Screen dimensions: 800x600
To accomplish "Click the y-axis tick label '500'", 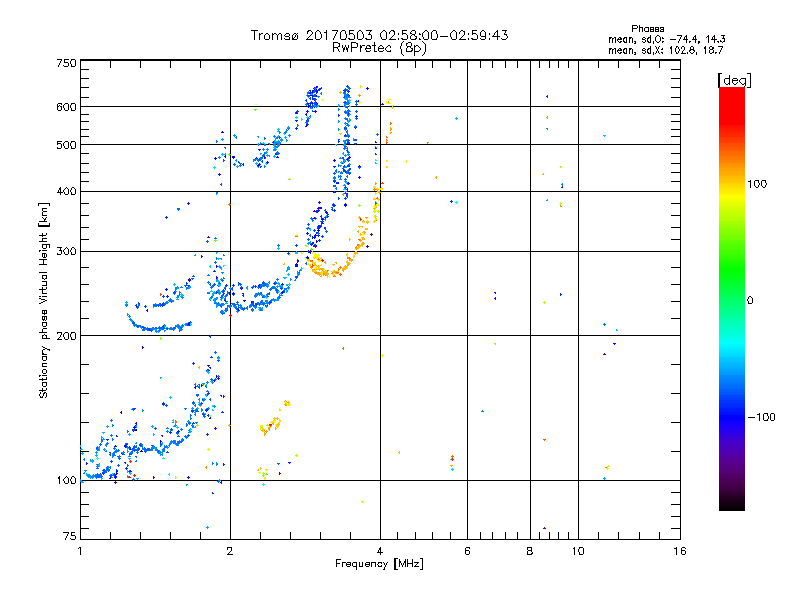I will pos(66,145).
